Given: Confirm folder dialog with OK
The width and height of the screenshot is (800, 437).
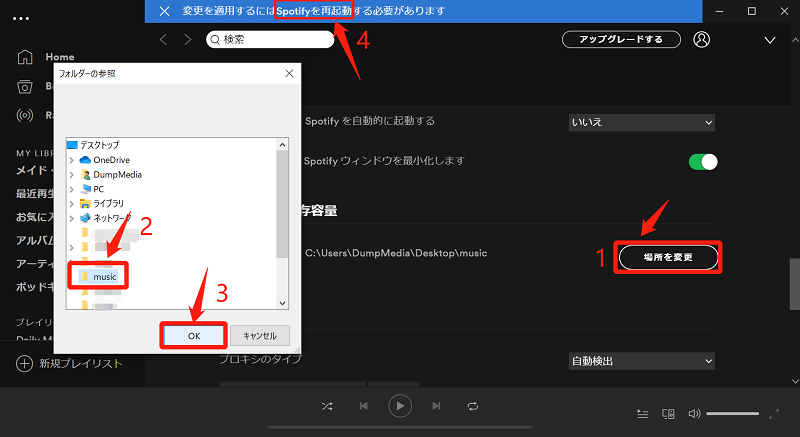Looking at the screenshot, I should tap(194, 336).
